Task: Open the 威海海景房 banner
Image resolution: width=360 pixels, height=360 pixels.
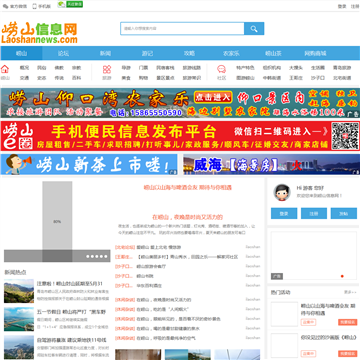Action: (x=271, y=164)
